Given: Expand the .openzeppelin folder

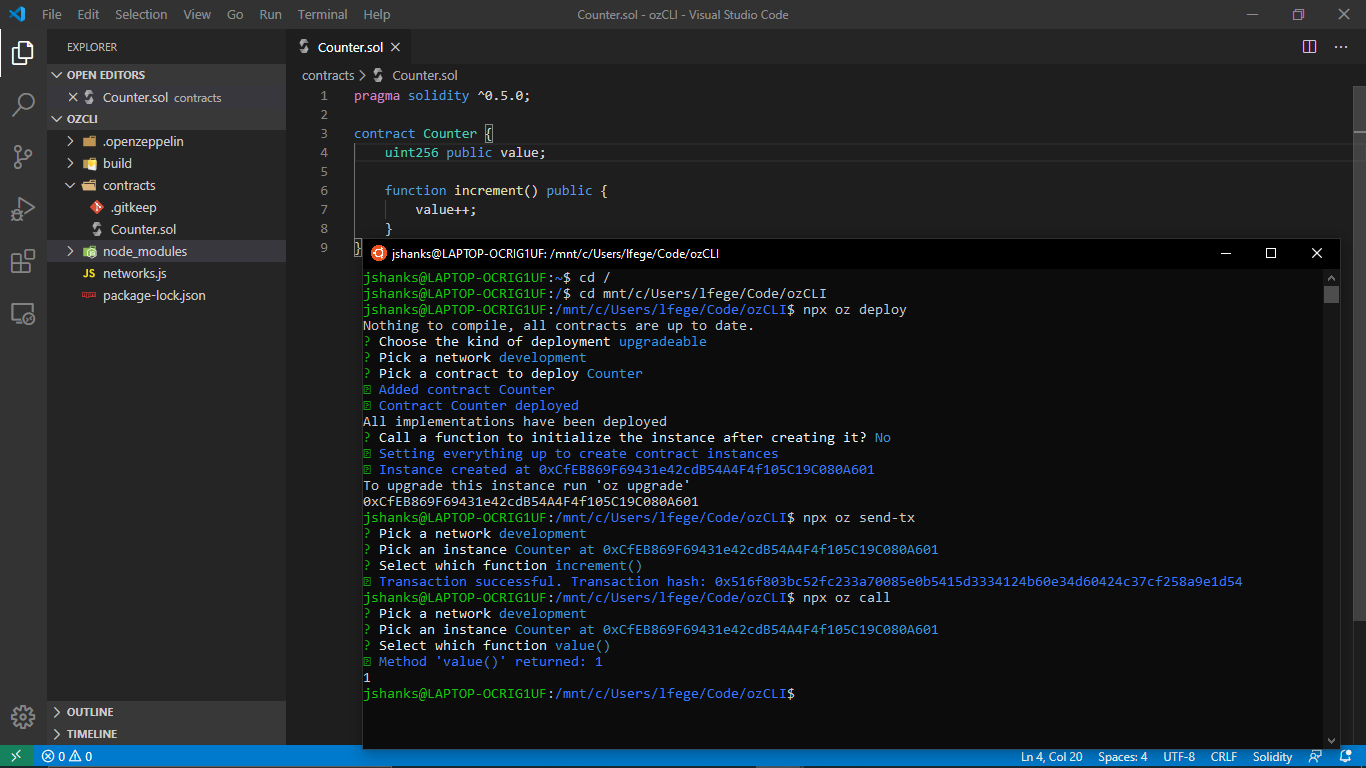Looking at the screenshot, I should (x=143, y=141).
